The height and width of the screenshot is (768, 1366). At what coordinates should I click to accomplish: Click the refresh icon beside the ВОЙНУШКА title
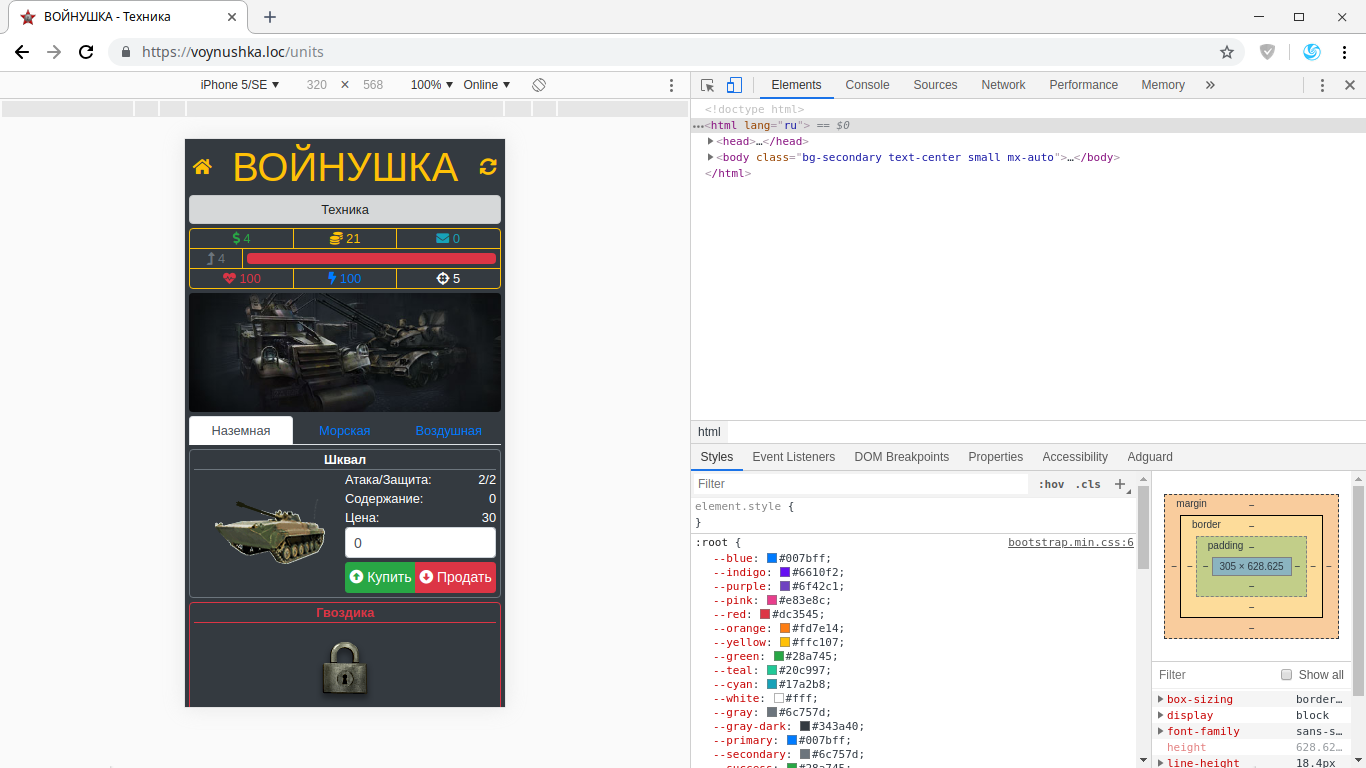tap(488, 167)
